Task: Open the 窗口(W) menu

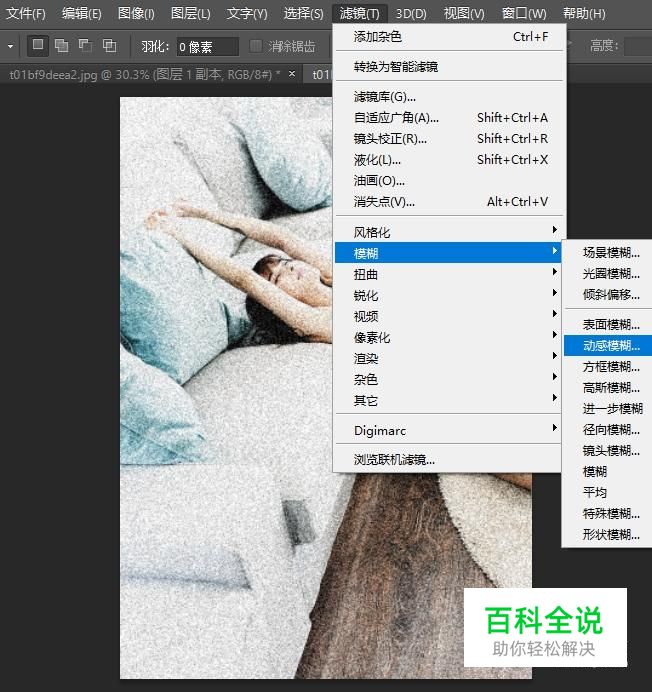Action: [524, 14]
